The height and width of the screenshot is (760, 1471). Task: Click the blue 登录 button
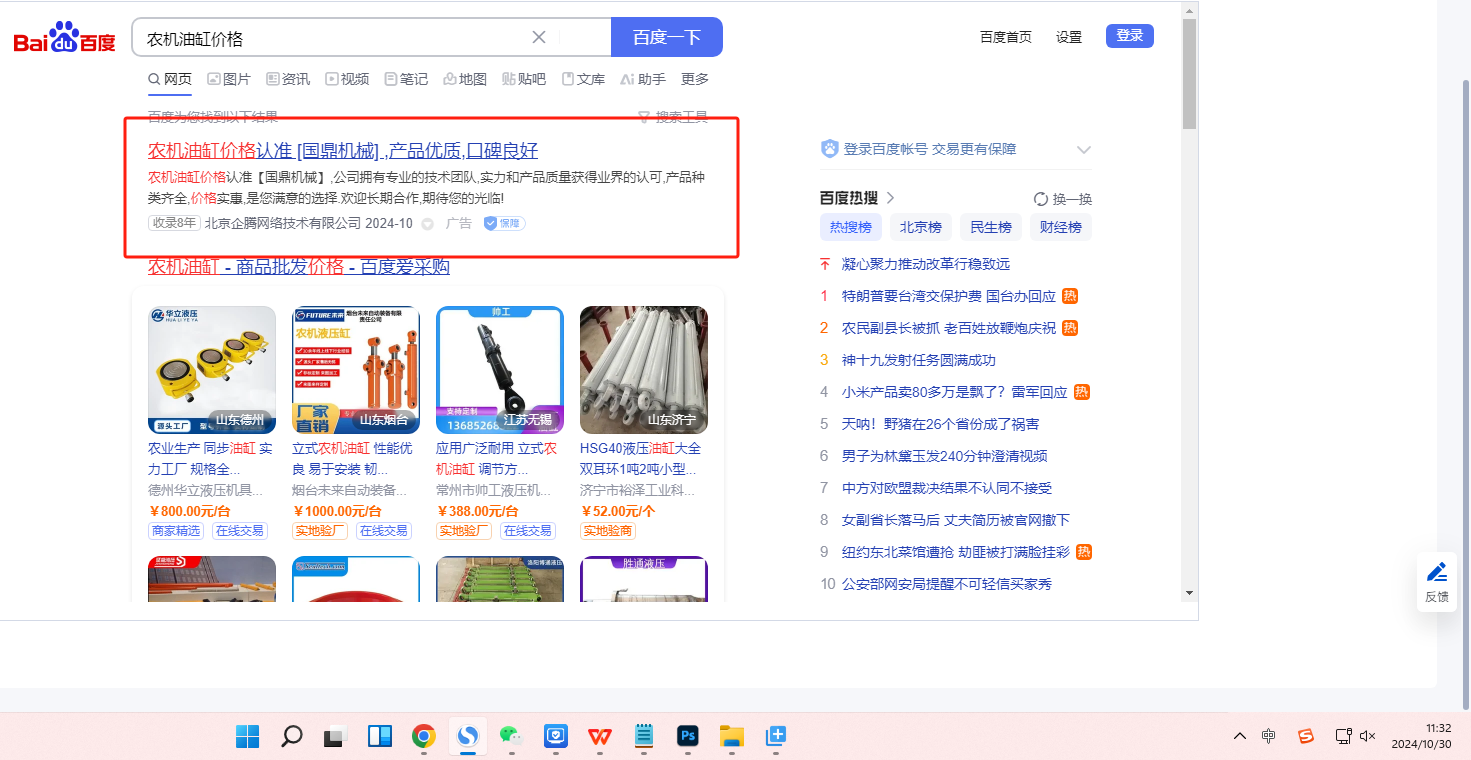pos(1129,36)
